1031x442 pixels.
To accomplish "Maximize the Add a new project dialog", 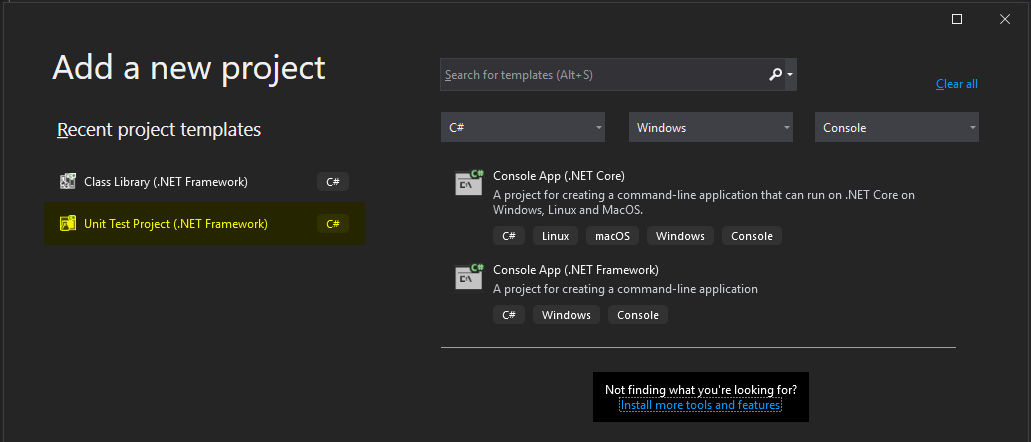I will tap(957, 19).
